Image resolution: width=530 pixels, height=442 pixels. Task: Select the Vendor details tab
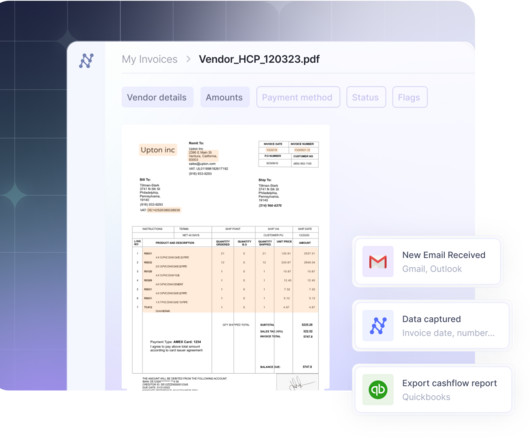[157, 97]
